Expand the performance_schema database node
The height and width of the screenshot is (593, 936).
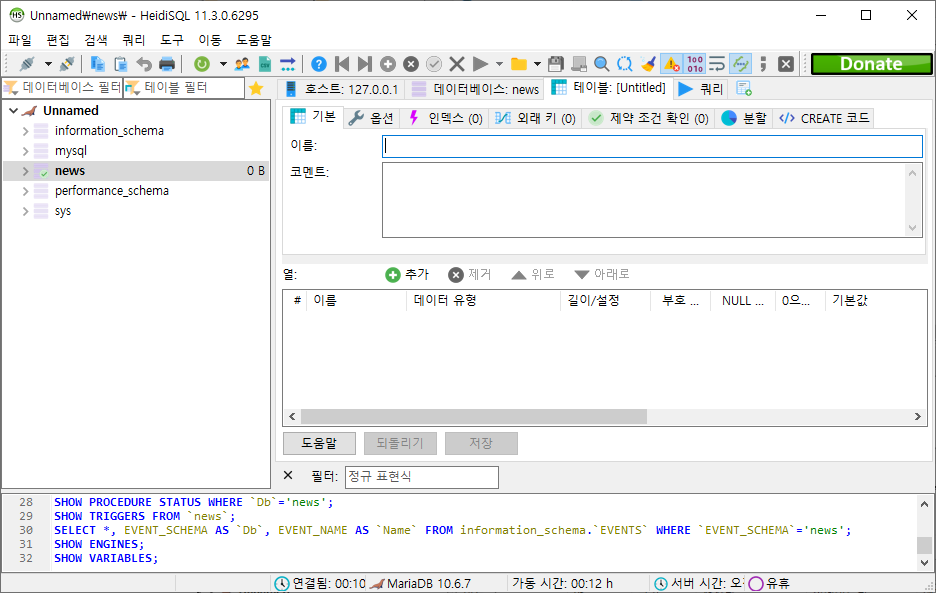point(25,191)
